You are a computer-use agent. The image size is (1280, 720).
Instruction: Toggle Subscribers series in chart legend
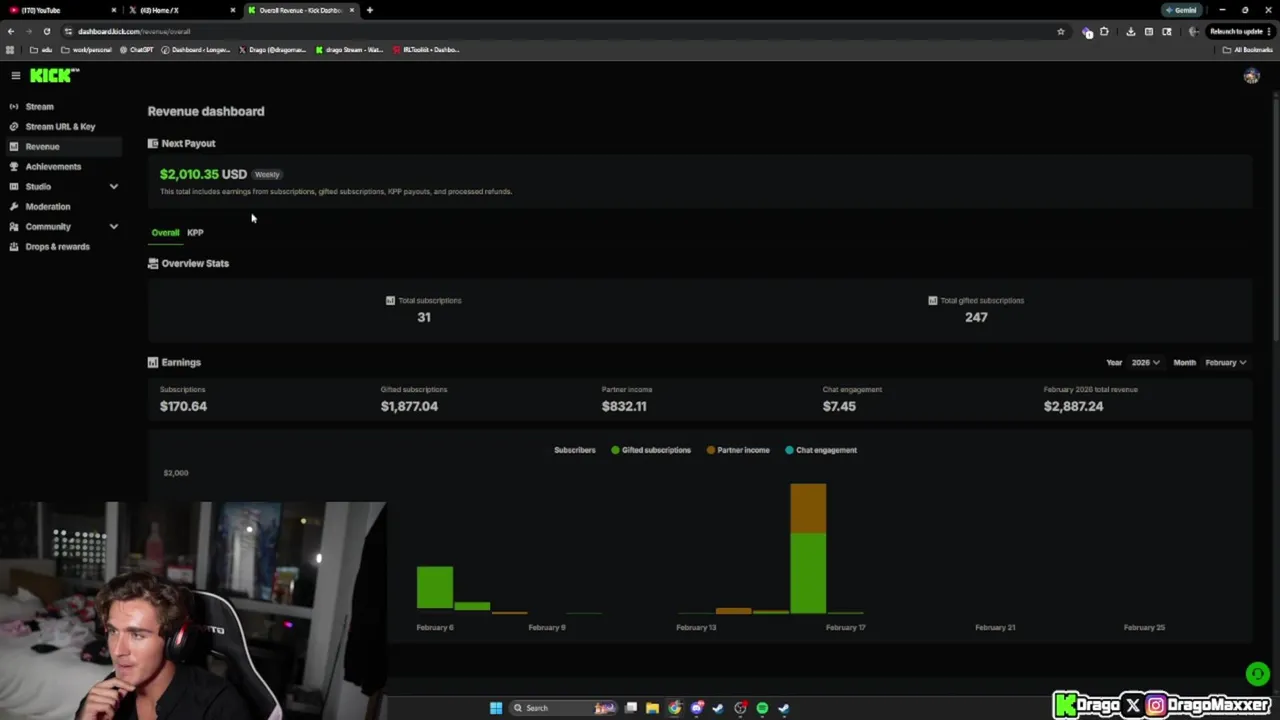(574, 450)
